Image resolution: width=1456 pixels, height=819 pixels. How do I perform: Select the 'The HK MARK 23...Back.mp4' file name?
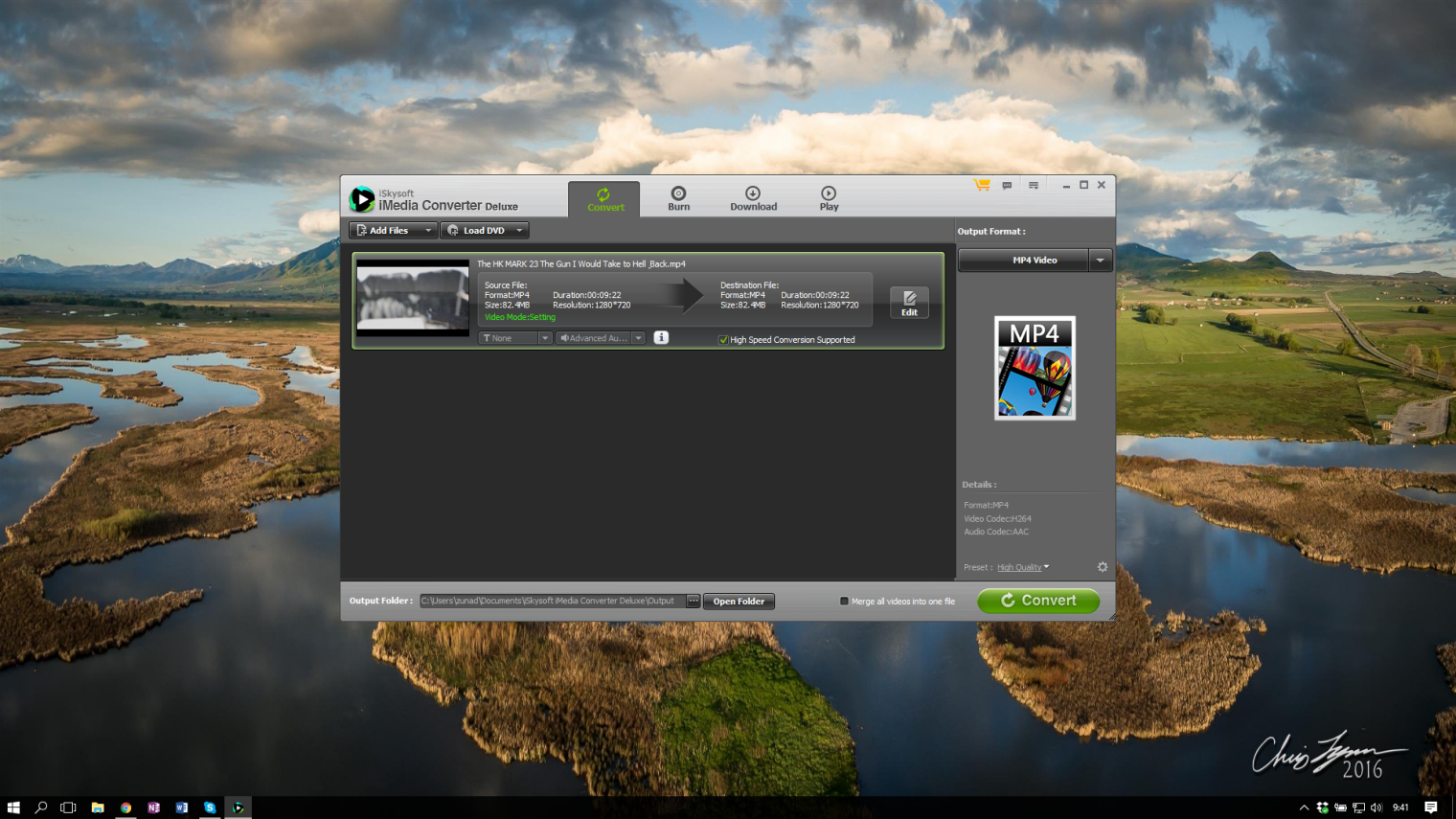581,264
